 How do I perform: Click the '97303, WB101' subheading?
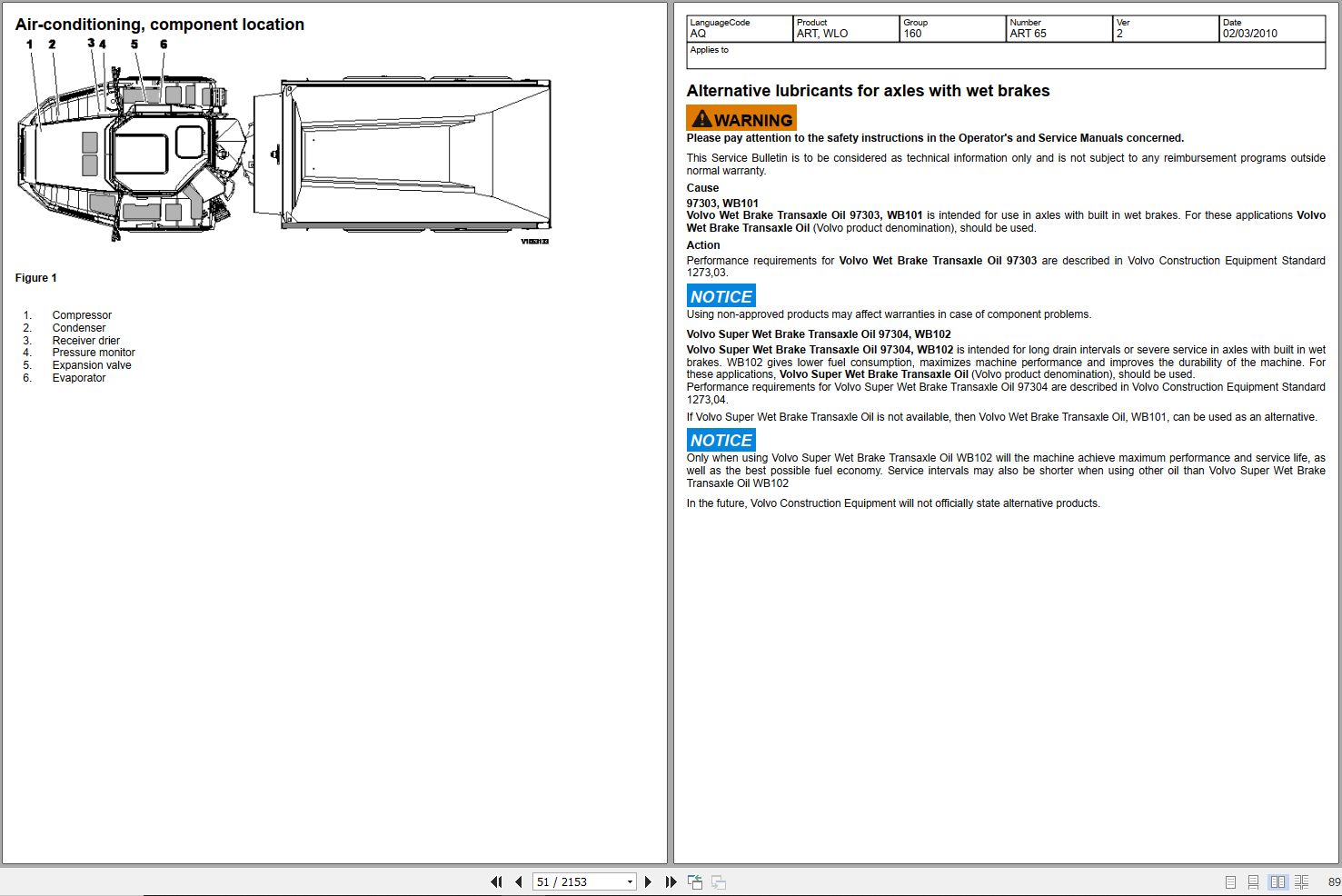coord(722,204)
